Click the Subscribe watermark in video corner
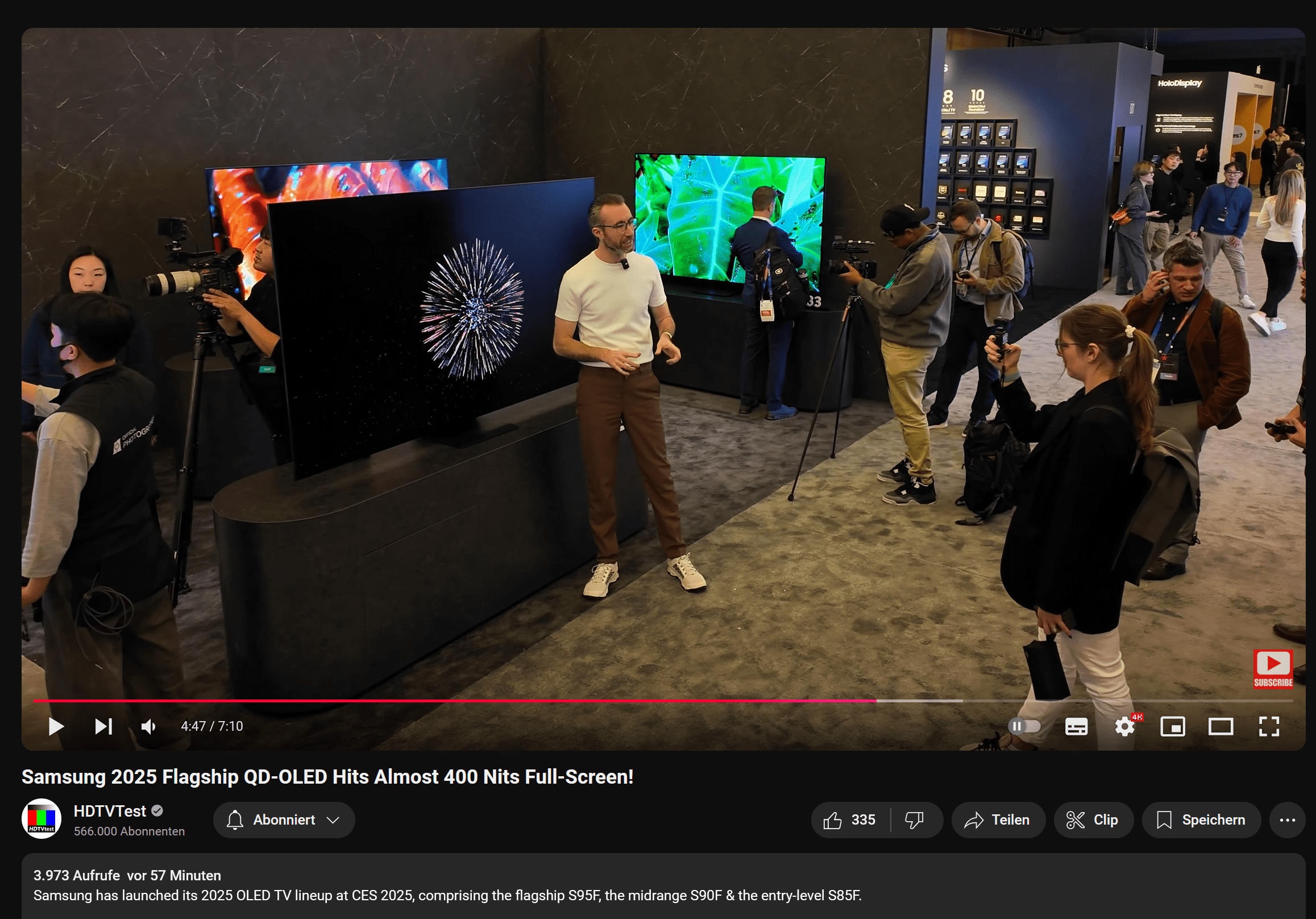 click(1273, 668)
